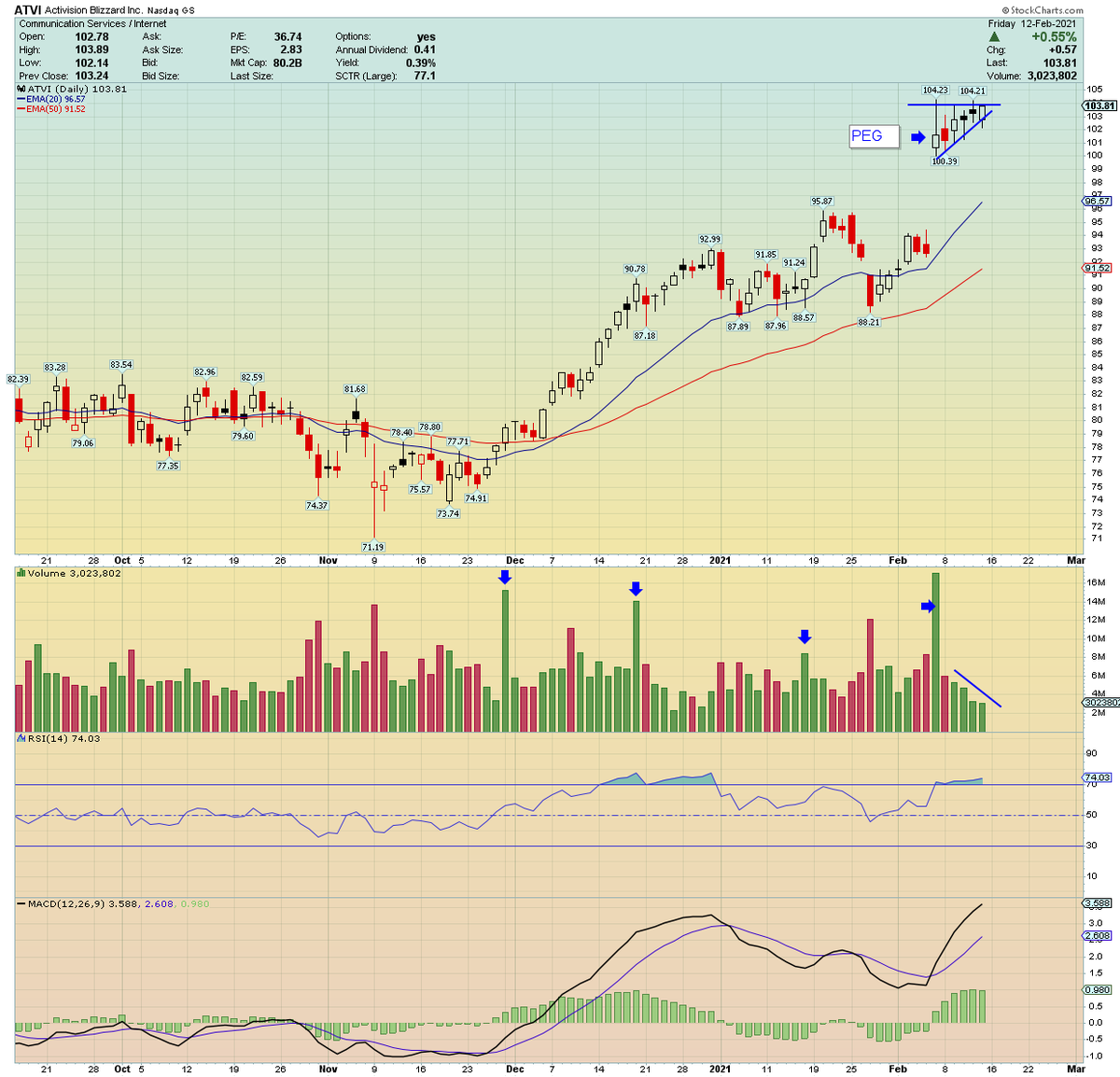1120x1077 pixels.
Task: Click the 83.54 price label
Action: click(x=121, y=365)
